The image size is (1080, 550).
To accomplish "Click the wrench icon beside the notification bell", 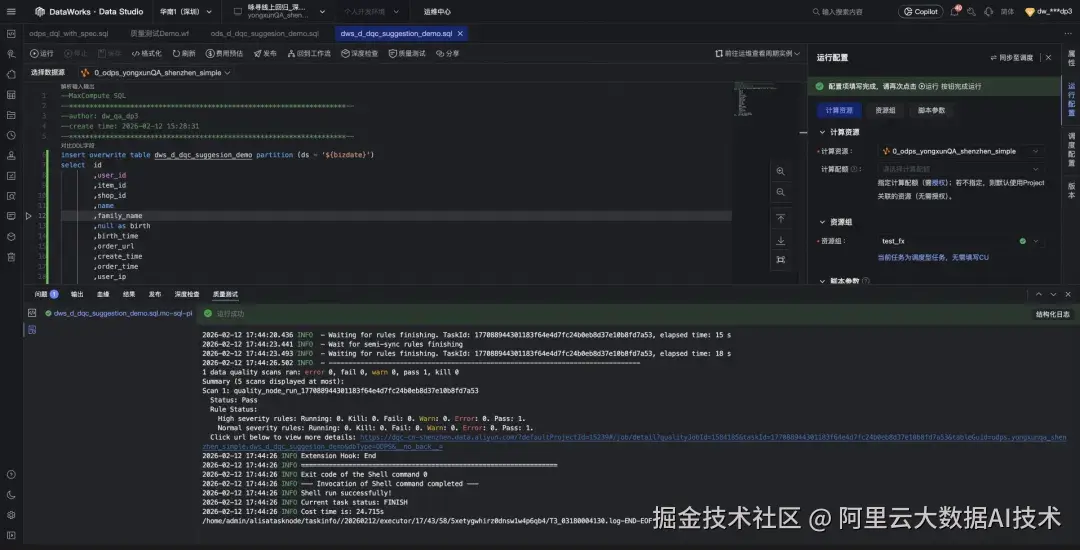I will click(971, 12).
